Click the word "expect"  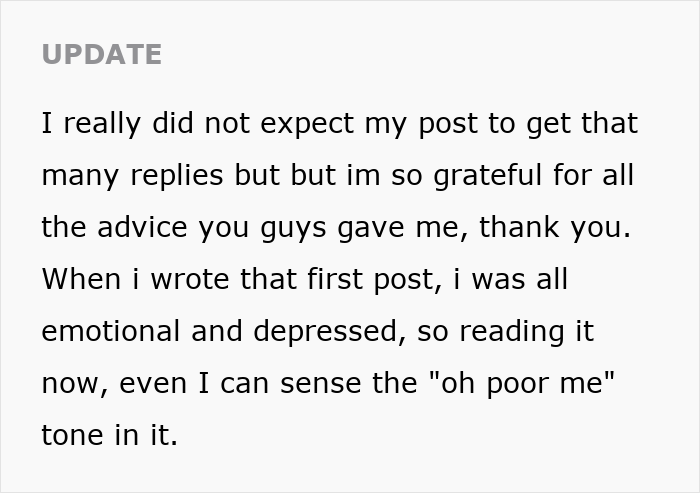pyautogui.click(x=307, y=124)
